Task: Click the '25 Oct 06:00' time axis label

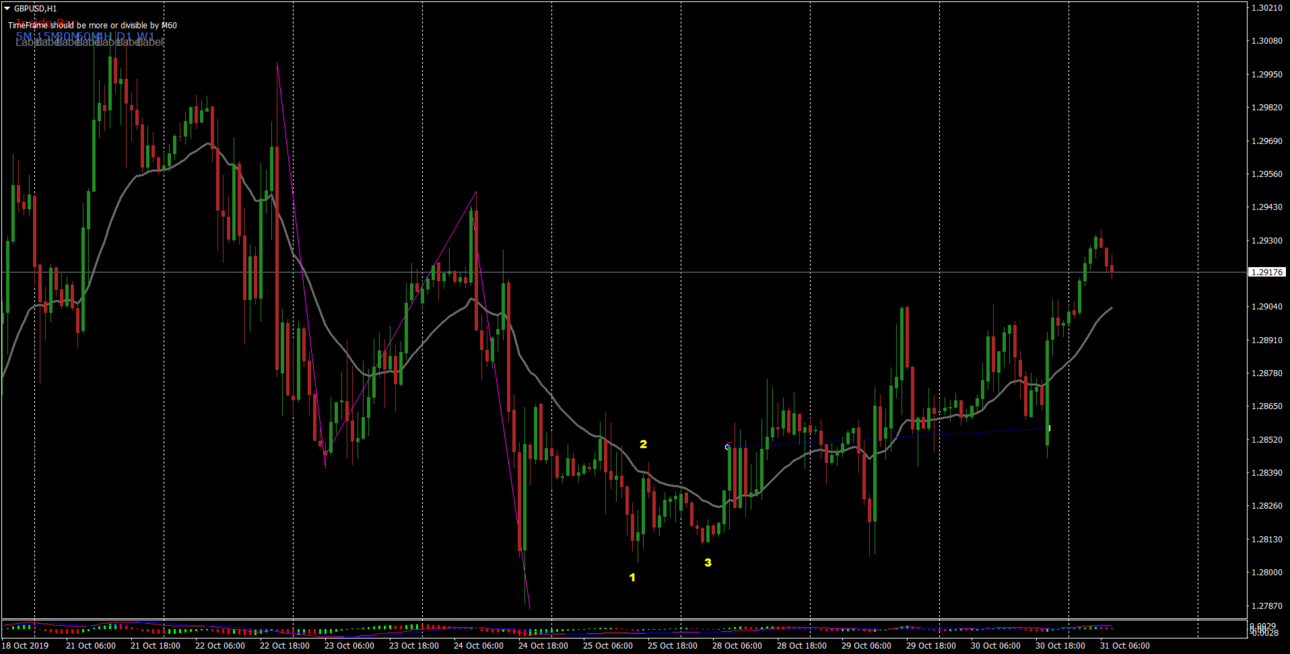Action: (608, 646)
